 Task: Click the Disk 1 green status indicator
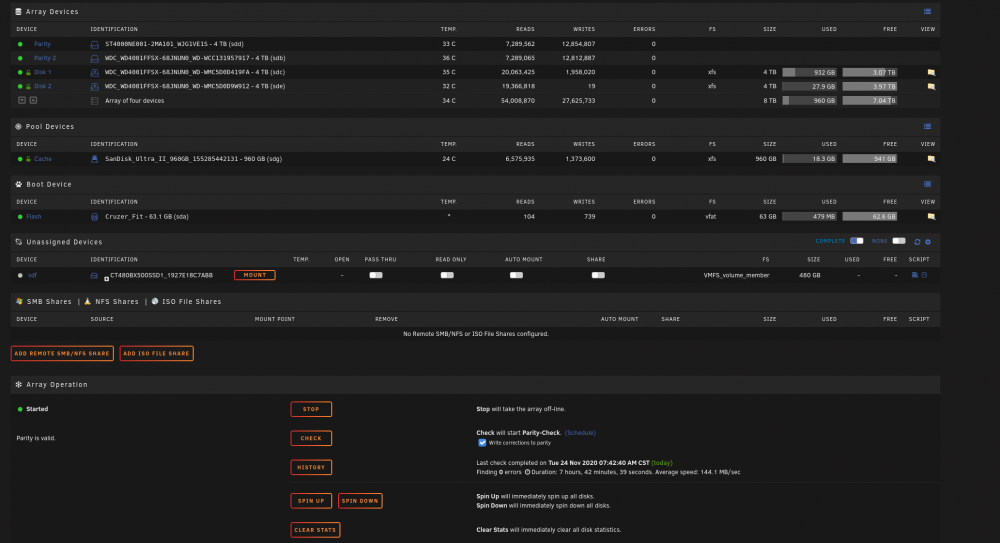20,72
